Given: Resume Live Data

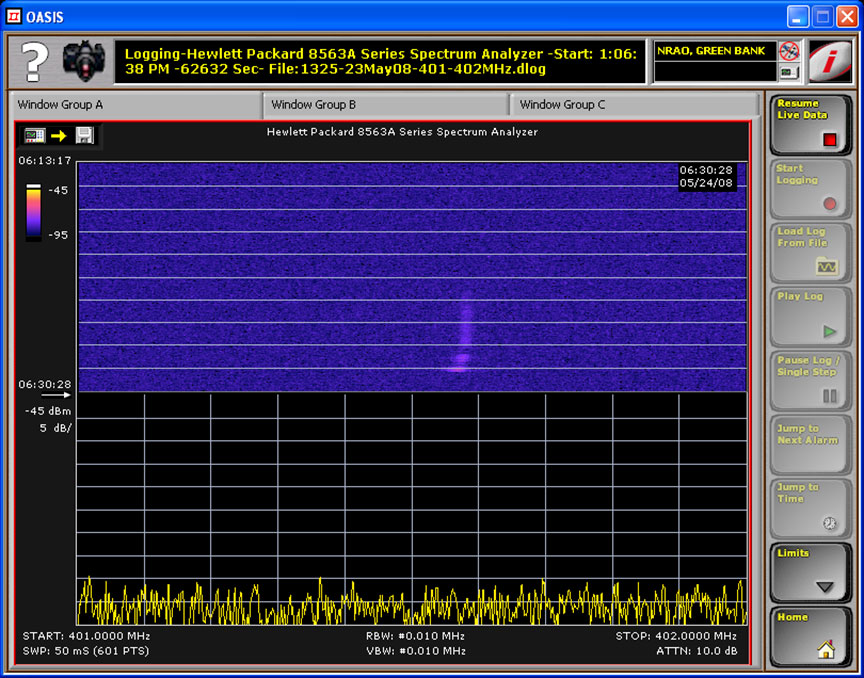Looking at the screenshot, I should click(811, 125).
